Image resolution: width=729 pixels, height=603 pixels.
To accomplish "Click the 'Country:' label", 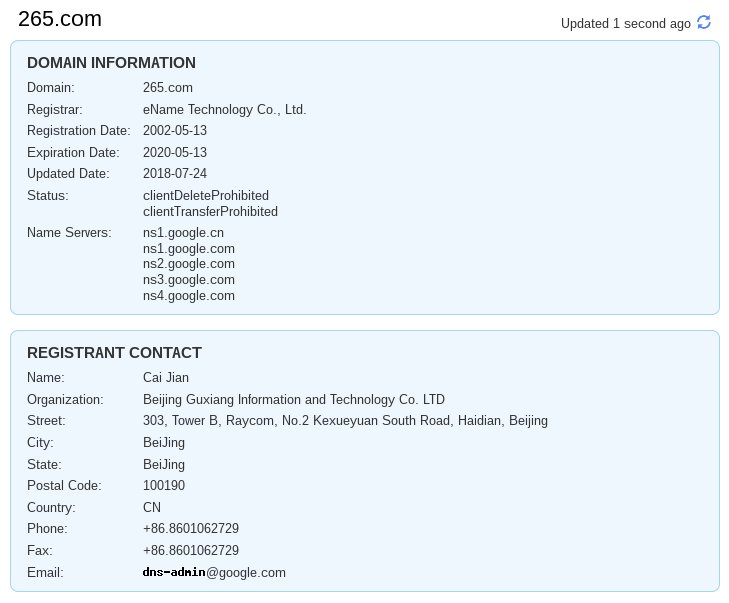I will click(51, 507).
